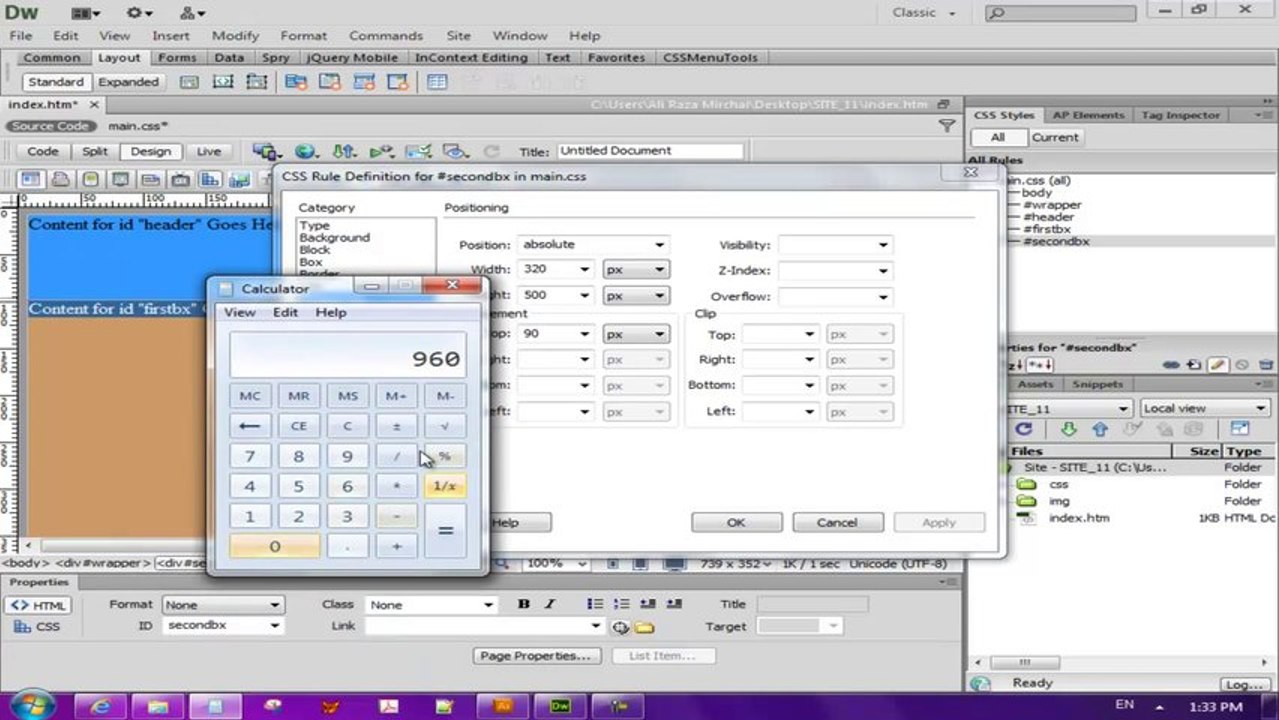Open the Modify menu
The width and height of the screenshot is (1279, 720).
(235, 35)
